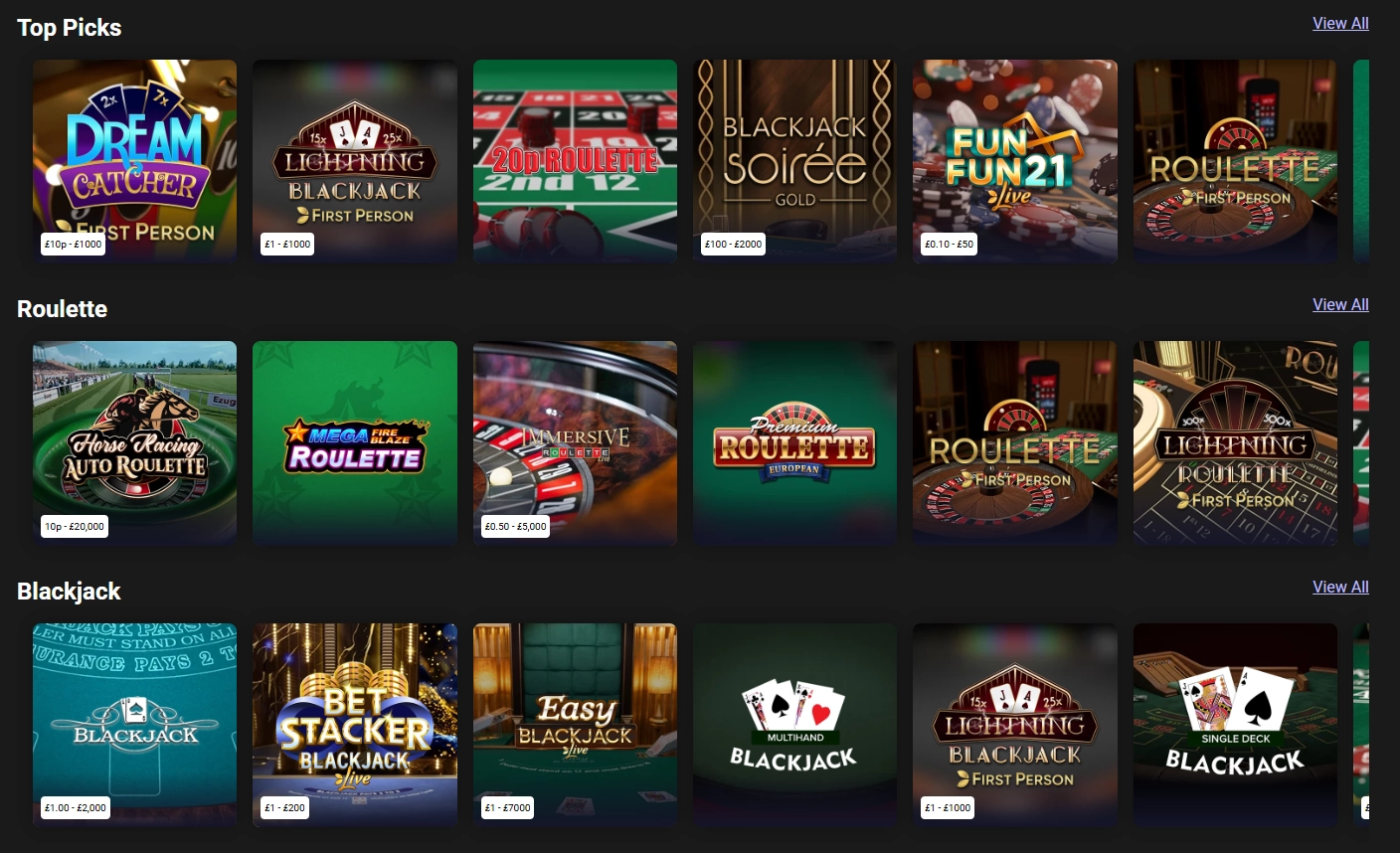
Task: Open Horse Racing Auto Roulette tile
Action: [x=135, y=443]
